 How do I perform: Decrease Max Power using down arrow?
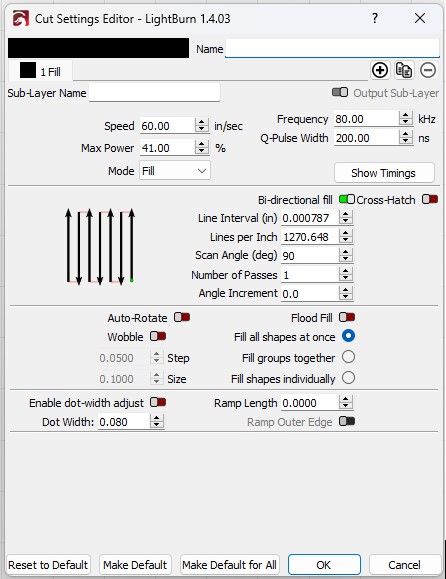pyautogui.click(x=202, y=151)
